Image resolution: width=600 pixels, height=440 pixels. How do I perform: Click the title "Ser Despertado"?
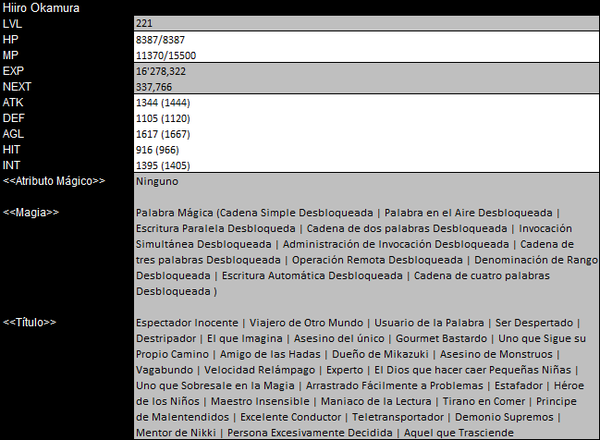[x=534, y=323]
